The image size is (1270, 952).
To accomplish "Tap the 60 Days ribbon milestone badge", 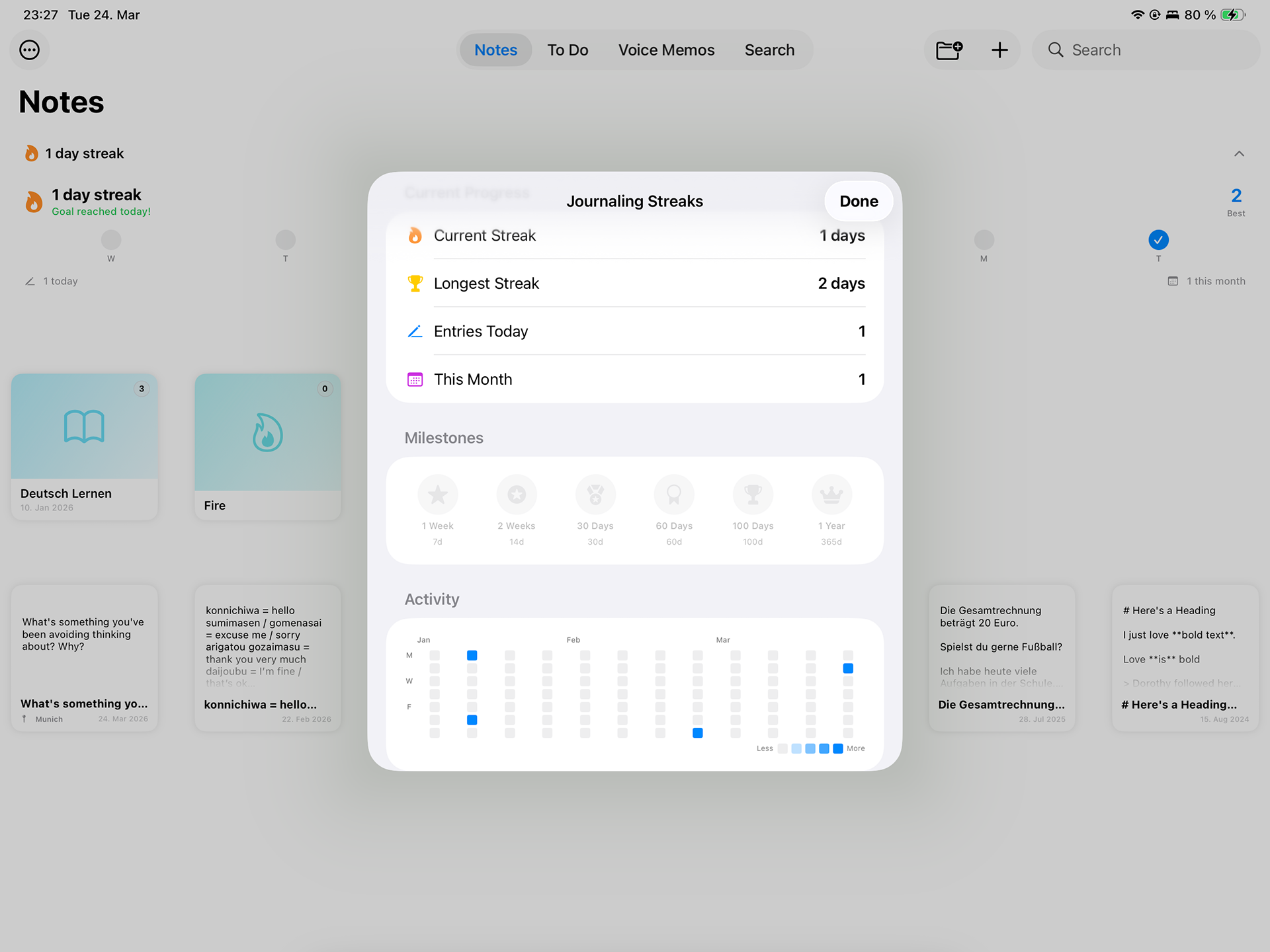I will (674, 495).
